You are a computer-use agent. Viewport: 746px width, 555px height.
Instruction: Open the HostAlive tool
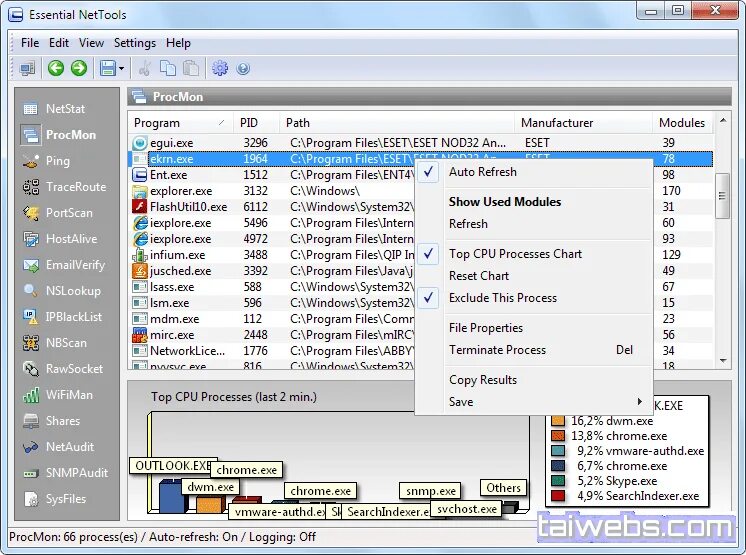tap(60, 239)
